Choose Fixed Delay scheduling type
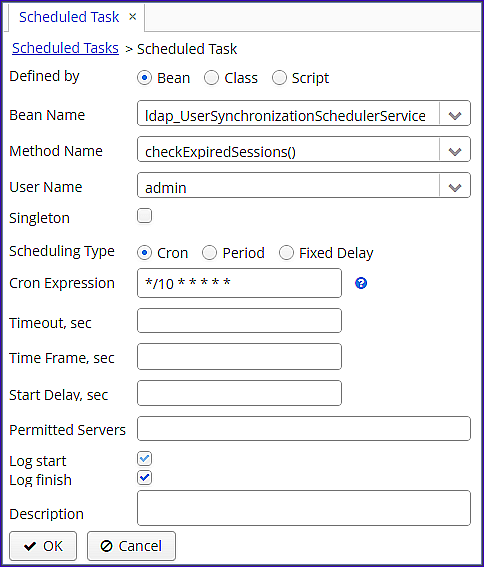Screen dimensions: 484x567 [286, 253]
